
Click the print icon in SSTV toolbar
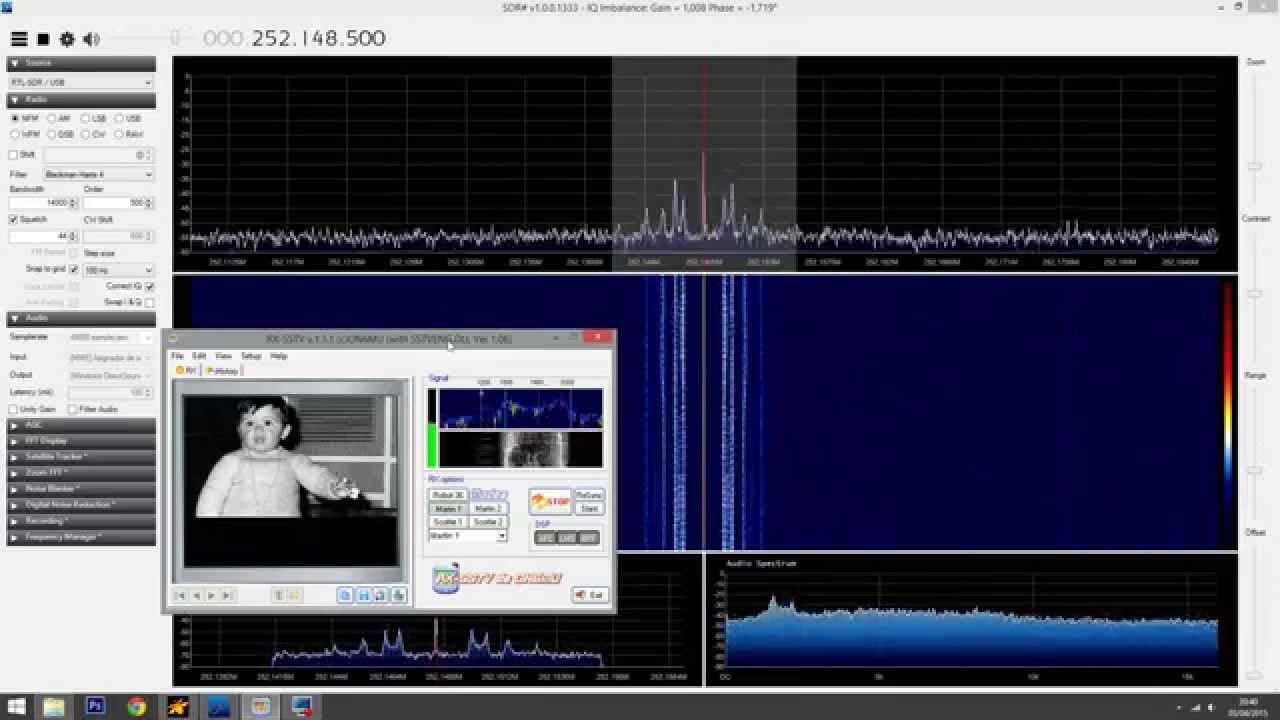(x=398, y=595)
